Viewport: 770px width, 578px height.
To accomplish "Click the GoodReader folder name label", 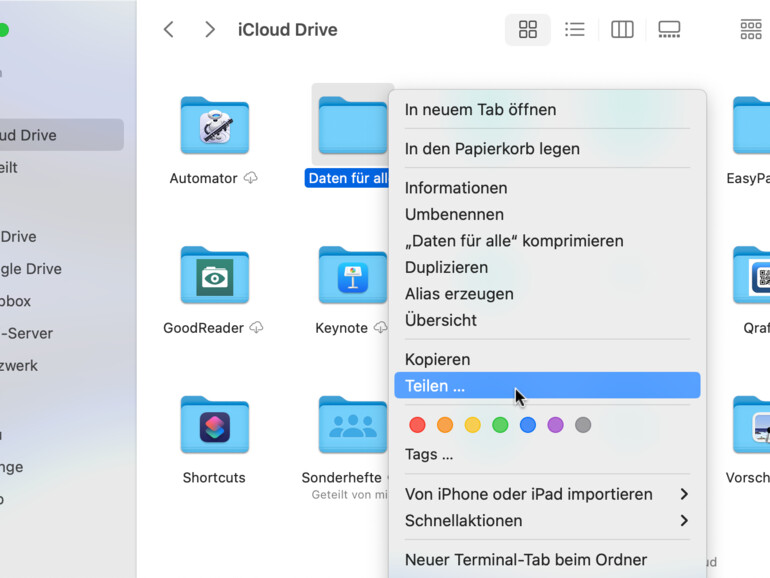I will point(203,328).
